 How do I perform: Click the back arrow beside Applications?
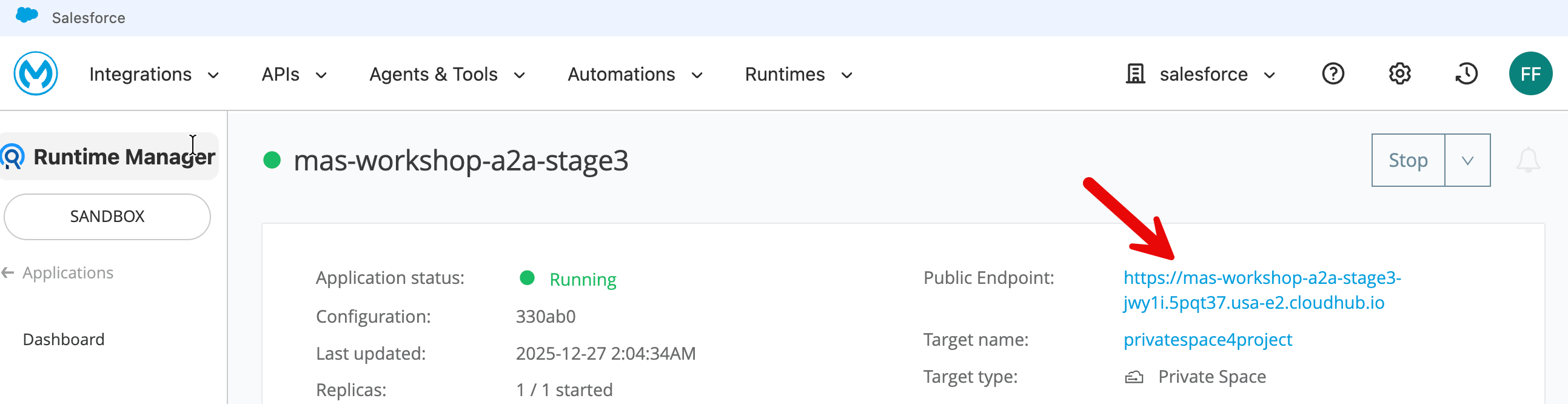point(8,273)
